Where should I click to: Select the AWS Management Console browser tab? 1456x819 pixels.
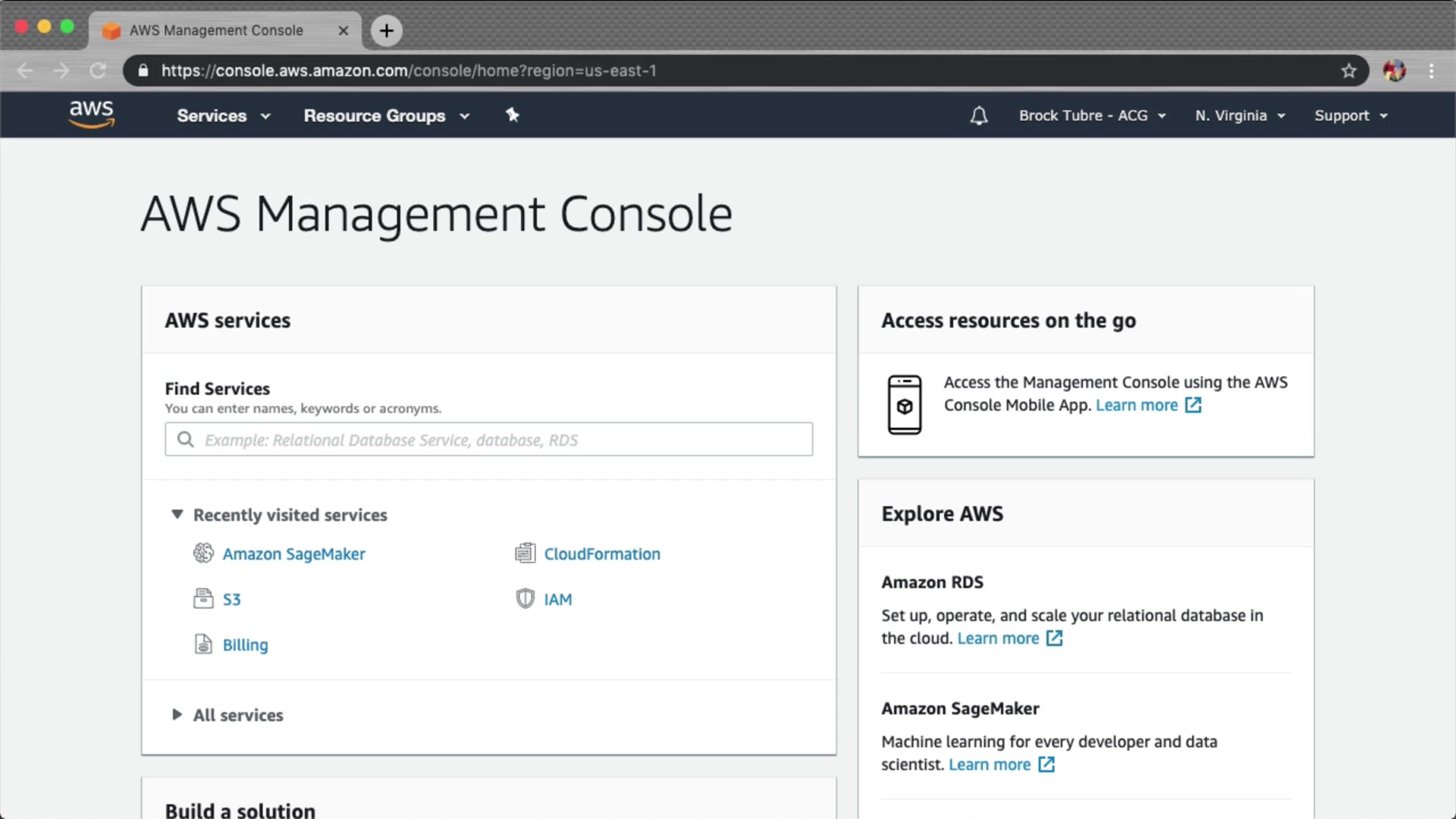pos(216,30)
